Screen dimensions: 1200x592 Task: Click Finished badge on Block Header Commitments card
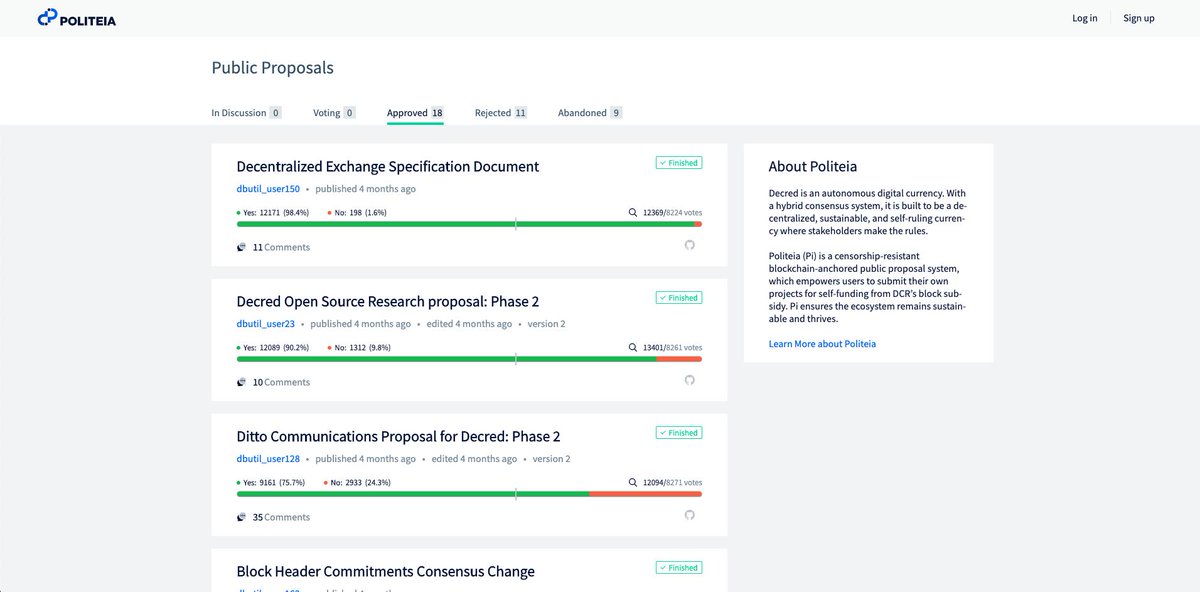(679, 568)
